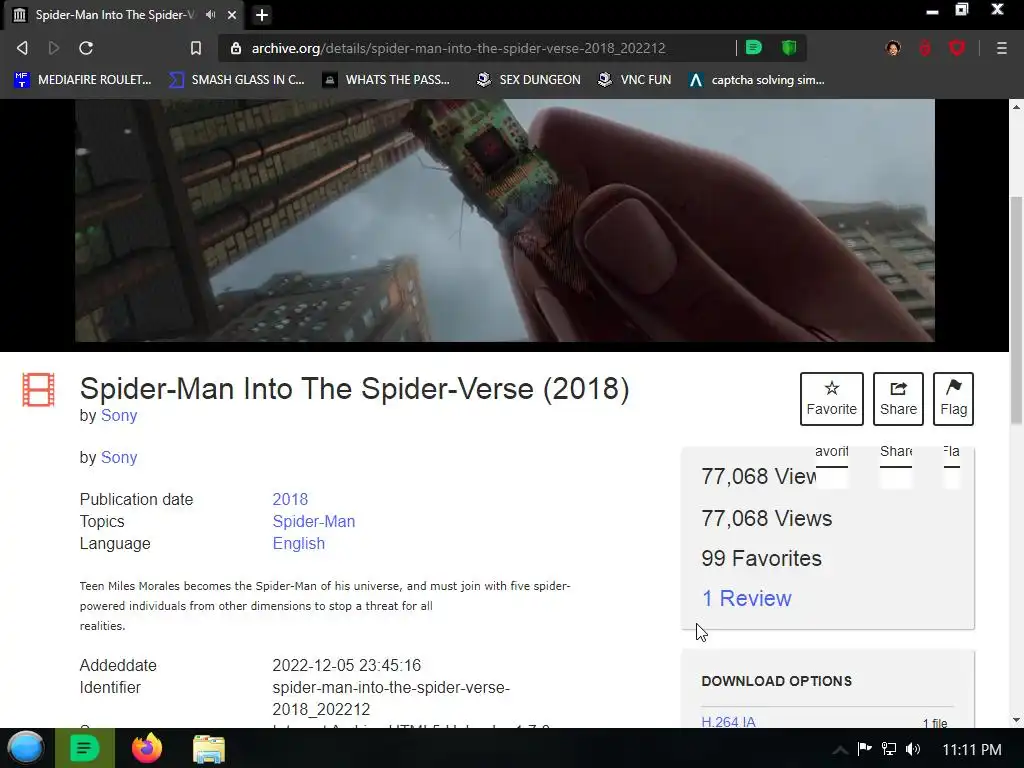Open a new tab with plus button
This screenshot has width=1024, height=768.
[262, 14]
